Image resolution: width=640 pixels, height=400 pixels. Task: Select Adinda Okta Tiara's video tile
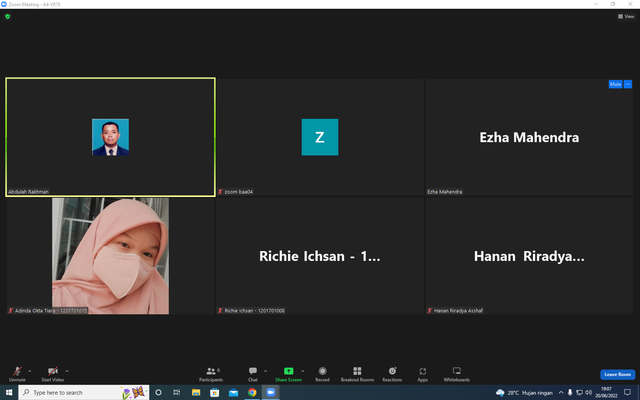pos(110,256)
